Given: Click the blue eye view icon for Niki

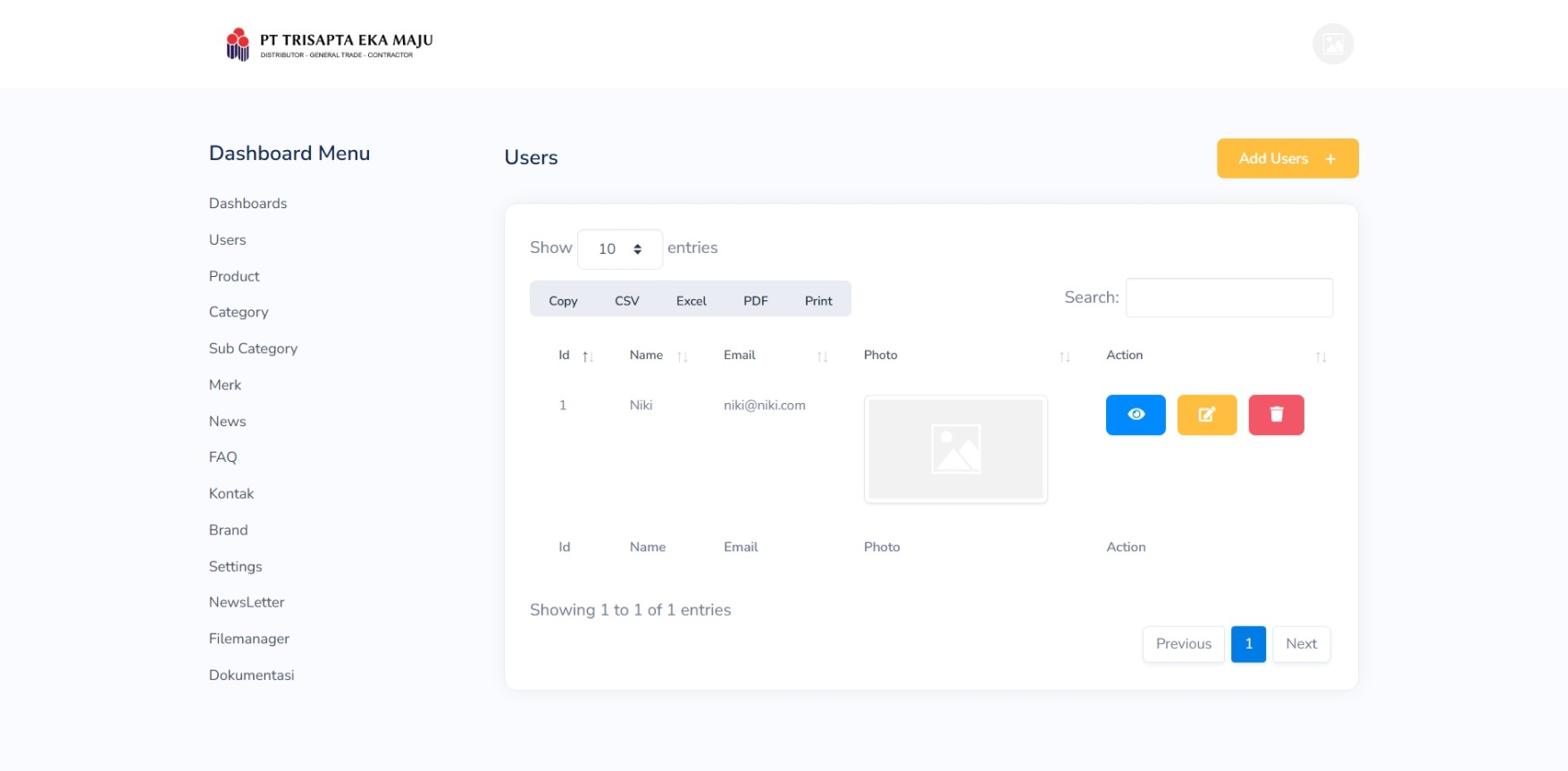Looking at the screenshot, I should [1135, 415].
